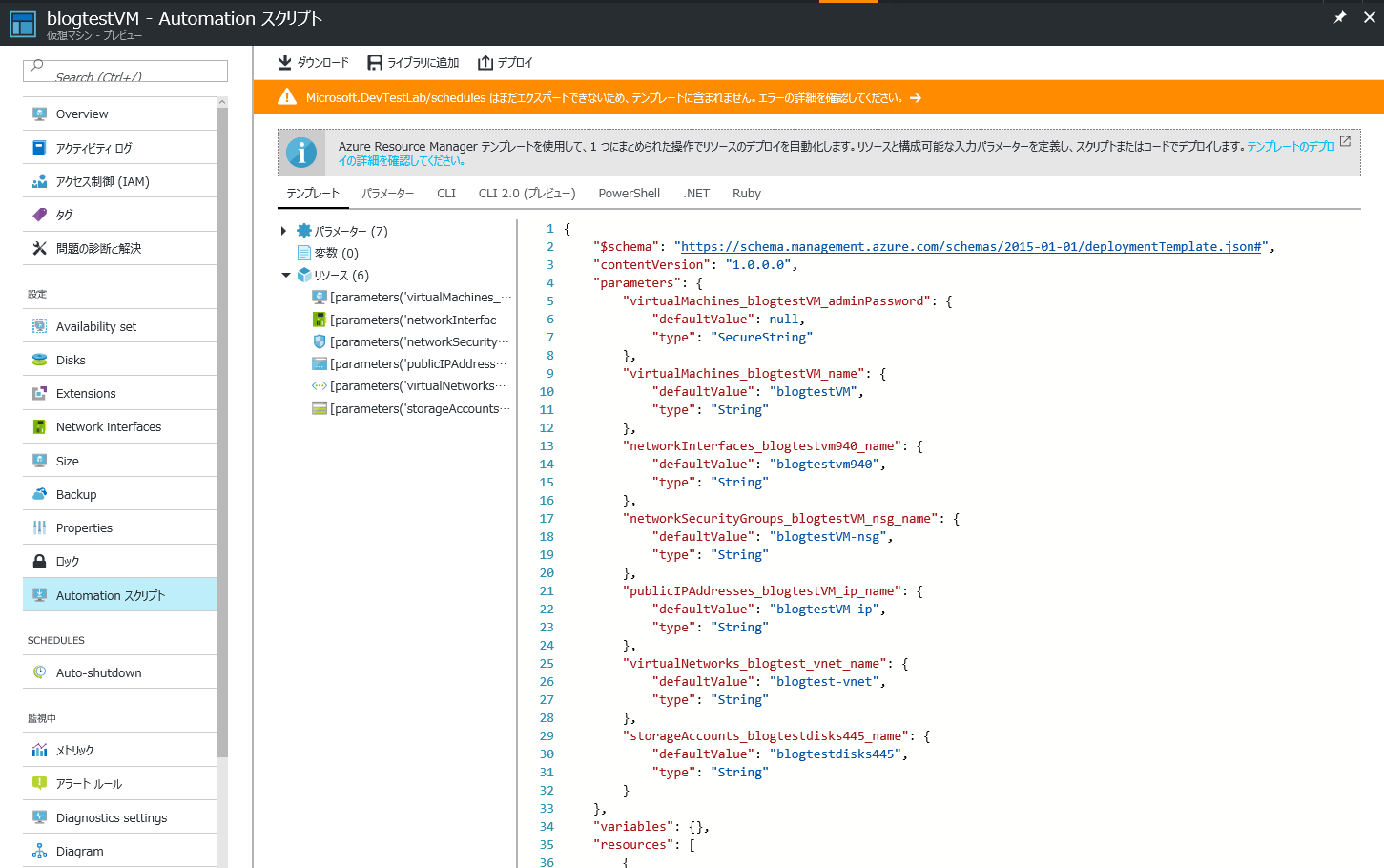Pin the blade with pin icon
Screen dimensions: 1384x868
pos(1339,17)
